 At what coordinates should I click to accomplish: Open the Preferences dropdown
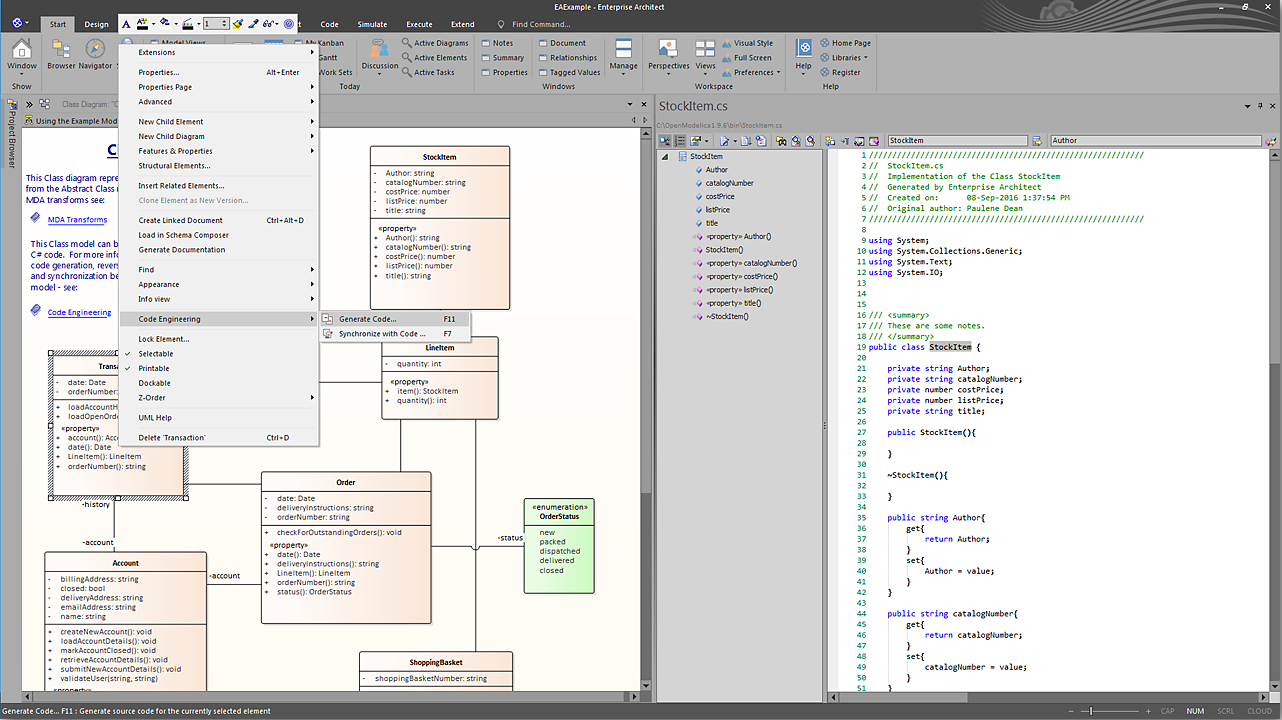(749, 72)
